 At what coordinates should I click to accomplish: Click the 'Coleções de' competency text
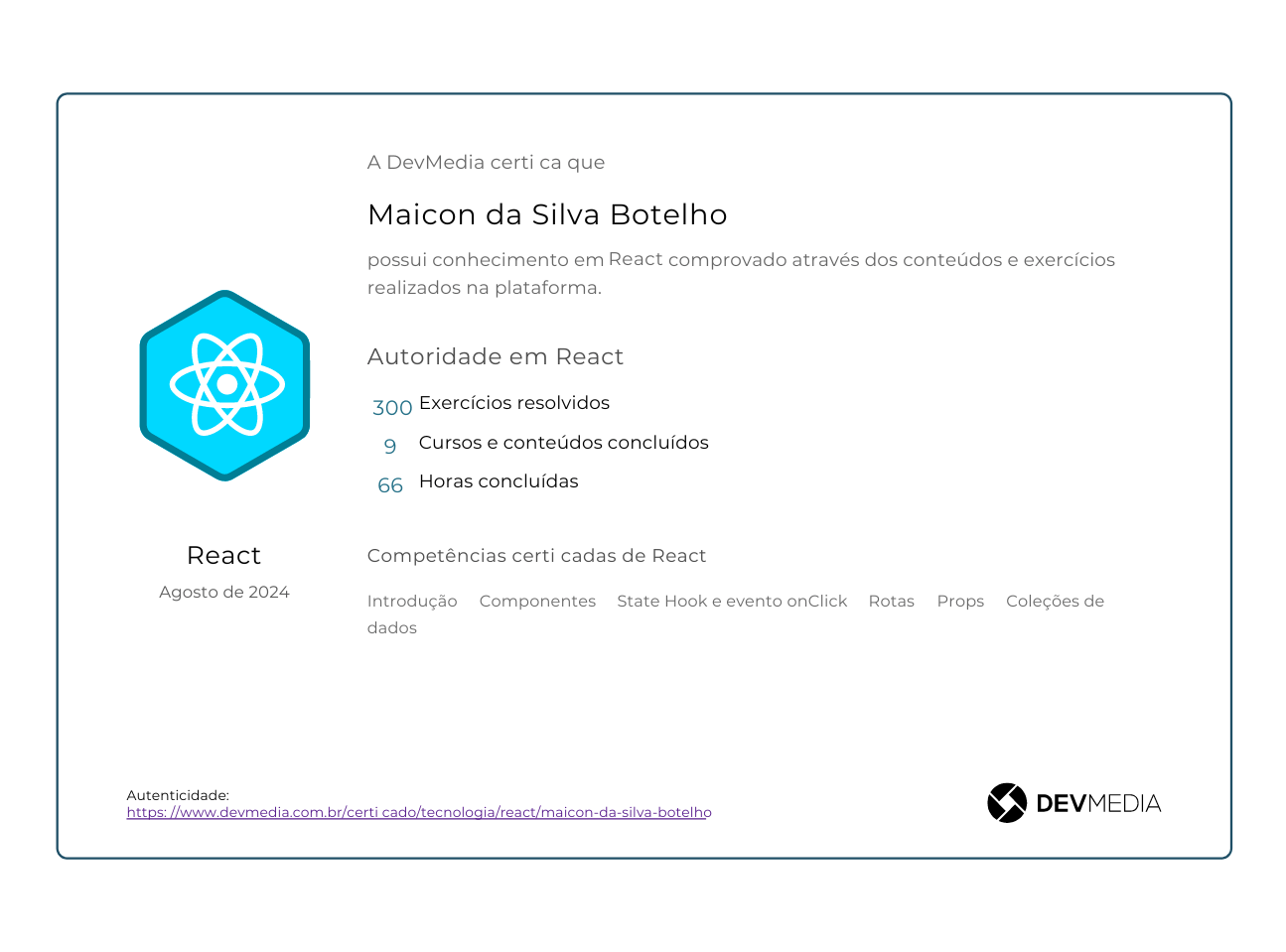(1055, 602)
